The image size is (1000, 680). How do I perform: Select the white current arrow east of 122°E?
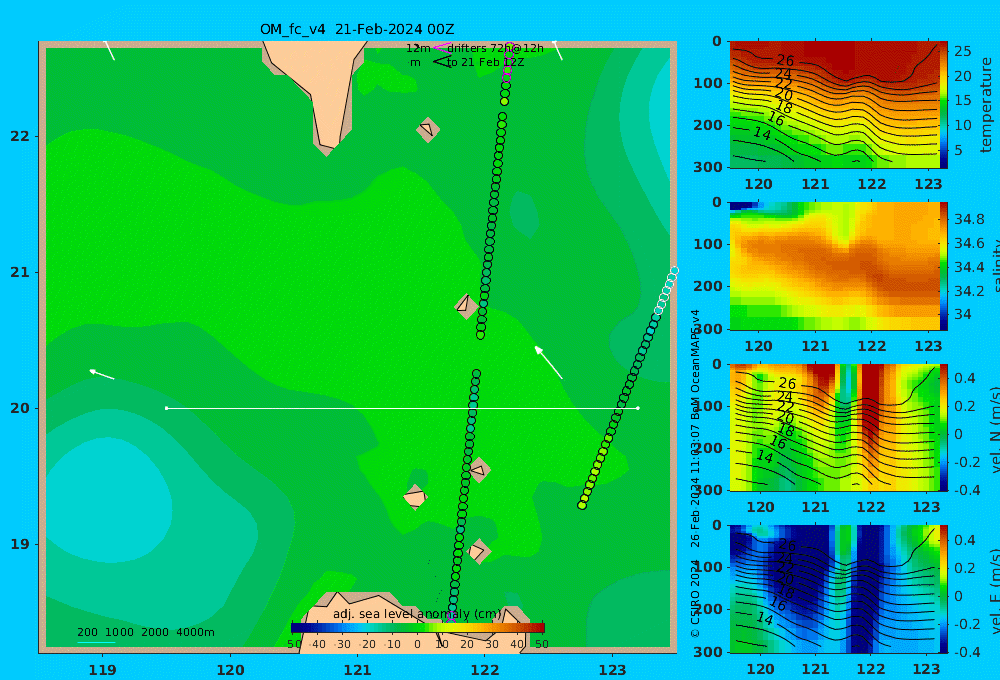pyautogui.click(x=548, y=362)
